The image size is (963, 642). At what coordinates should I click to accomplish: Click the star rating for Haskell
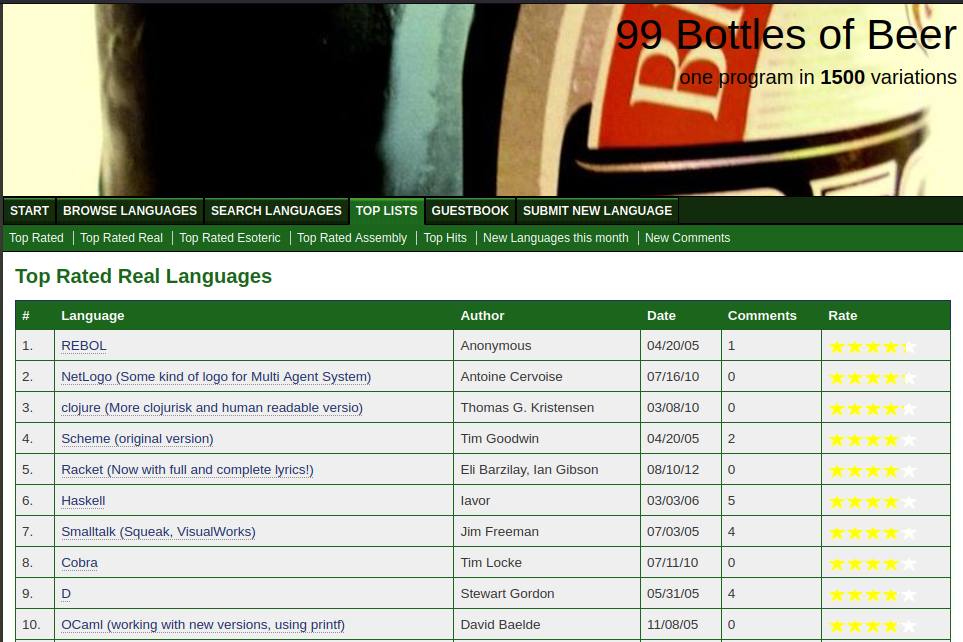pyautogui.click(x=872, y=502)
